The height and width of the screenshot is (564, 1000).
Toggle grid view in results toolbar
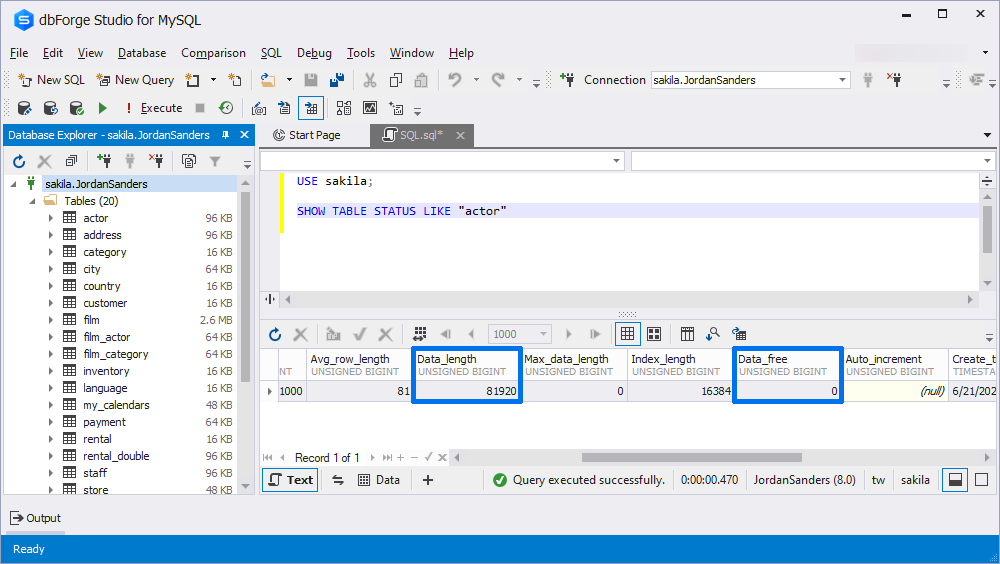coord(628,334)
